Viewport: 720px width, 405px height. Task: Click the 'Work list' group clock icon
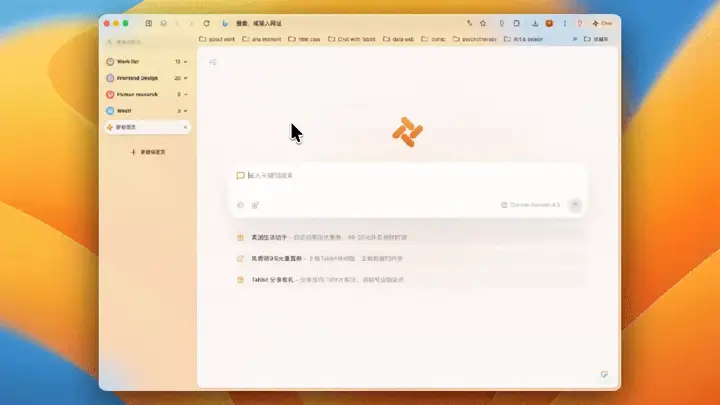[110, 62]
